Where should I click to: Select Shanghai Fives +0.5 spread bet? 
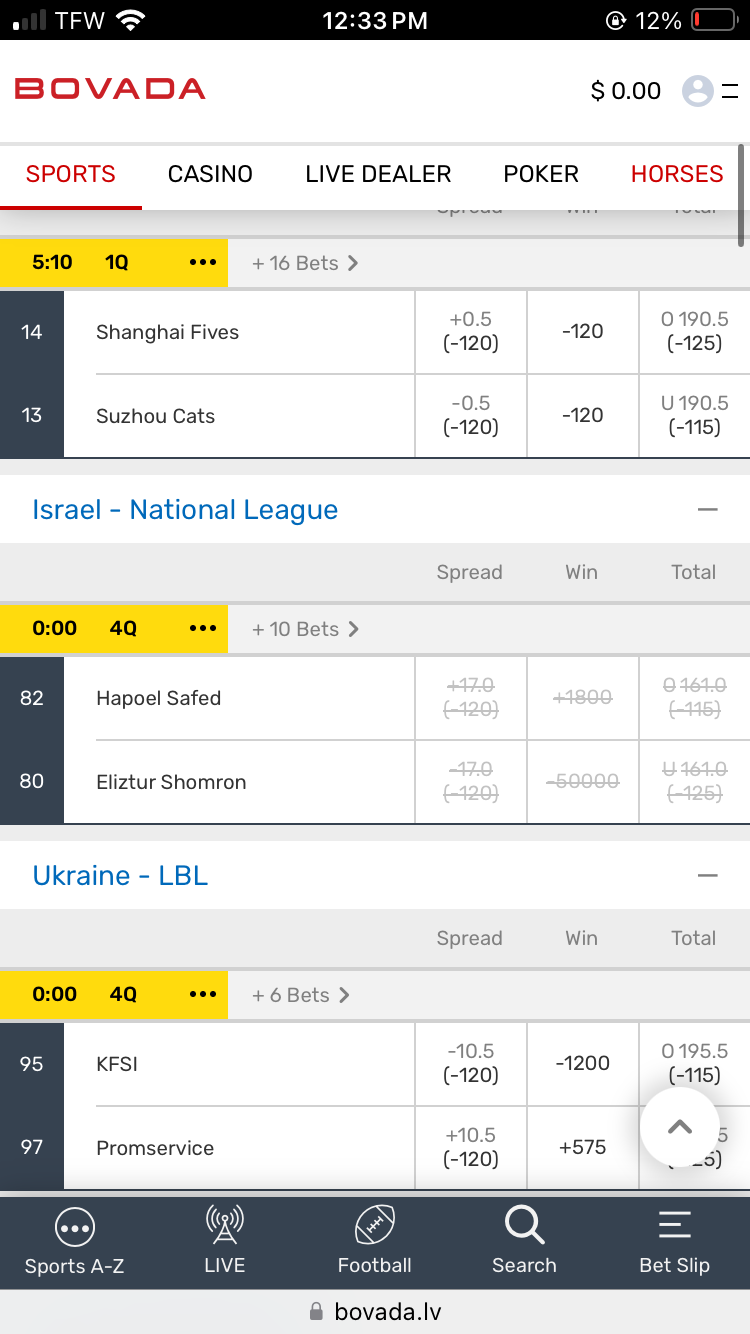coord(471,332)
